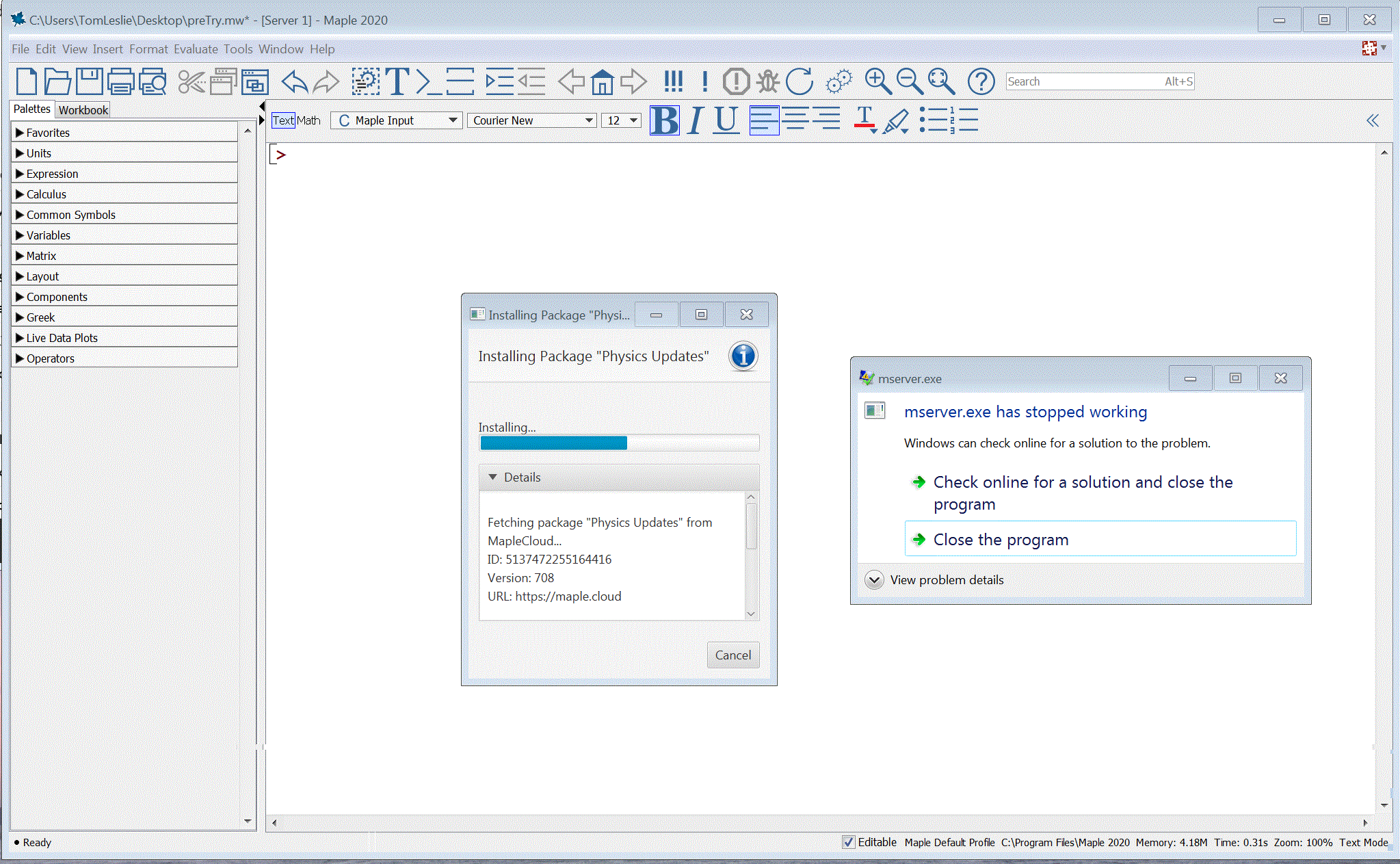Print the document via the printer icon
1400x864 pixels.
point(120,81)
